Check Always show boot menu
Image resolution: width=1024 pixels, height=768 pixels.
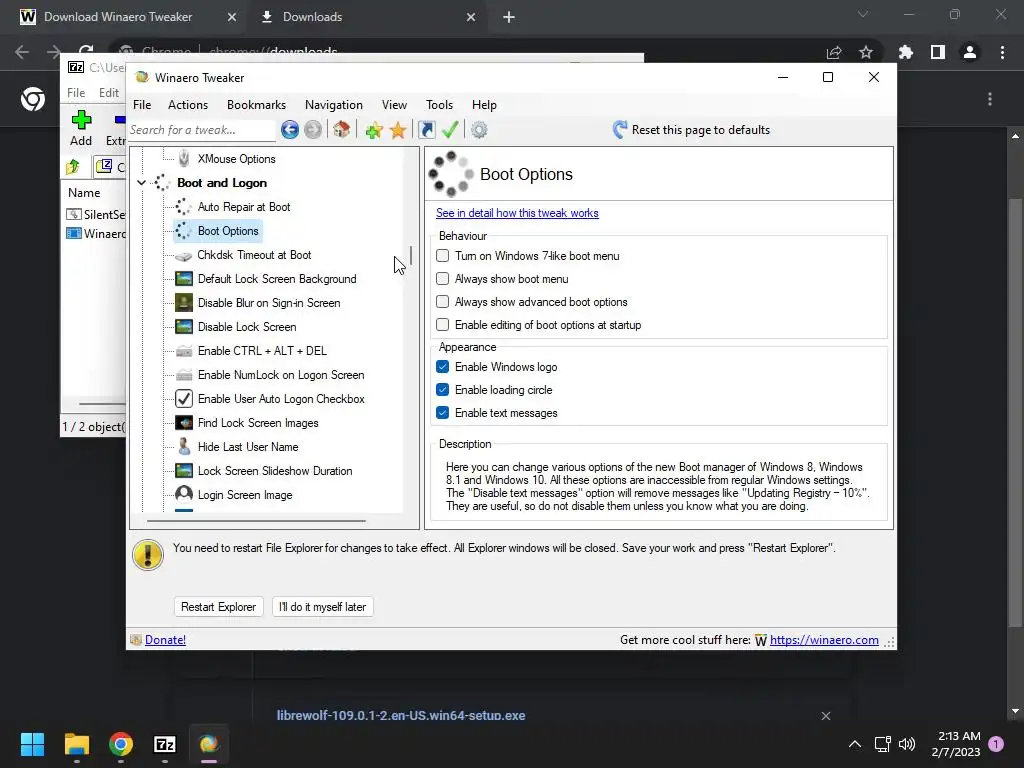[442, 279]
